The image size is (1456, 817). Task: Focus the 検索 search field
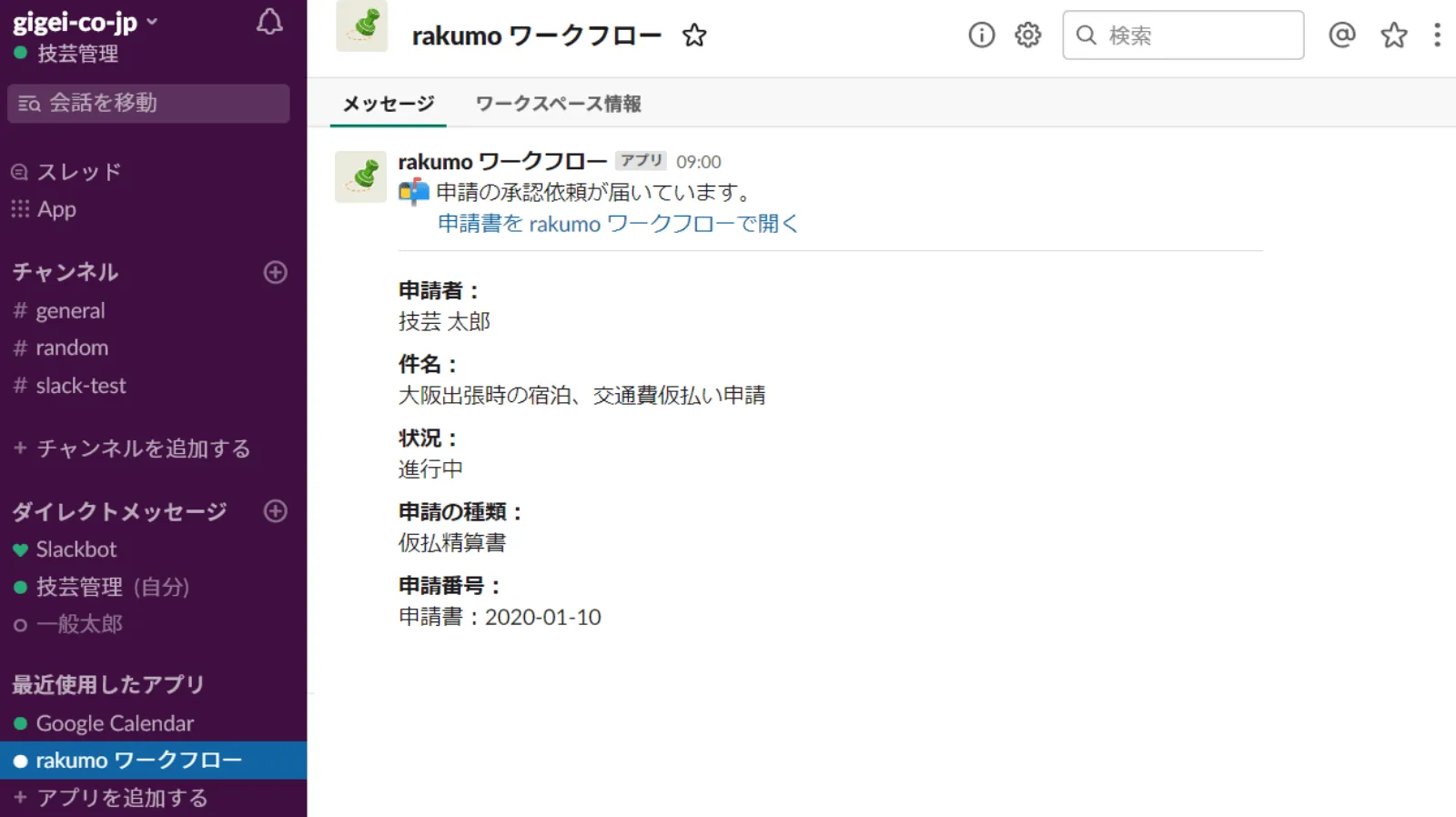click(1183, 35)
